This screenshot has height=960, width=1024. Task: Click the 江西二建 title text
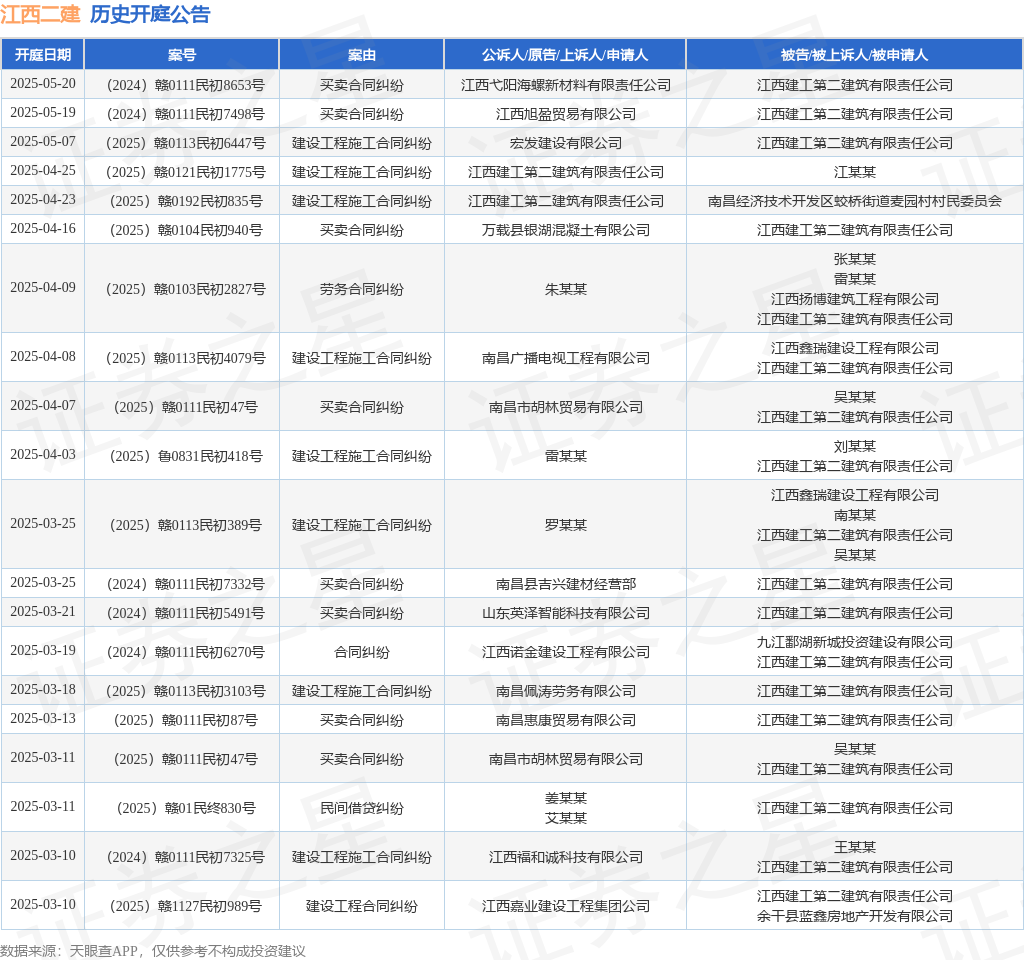pos(40,14)
